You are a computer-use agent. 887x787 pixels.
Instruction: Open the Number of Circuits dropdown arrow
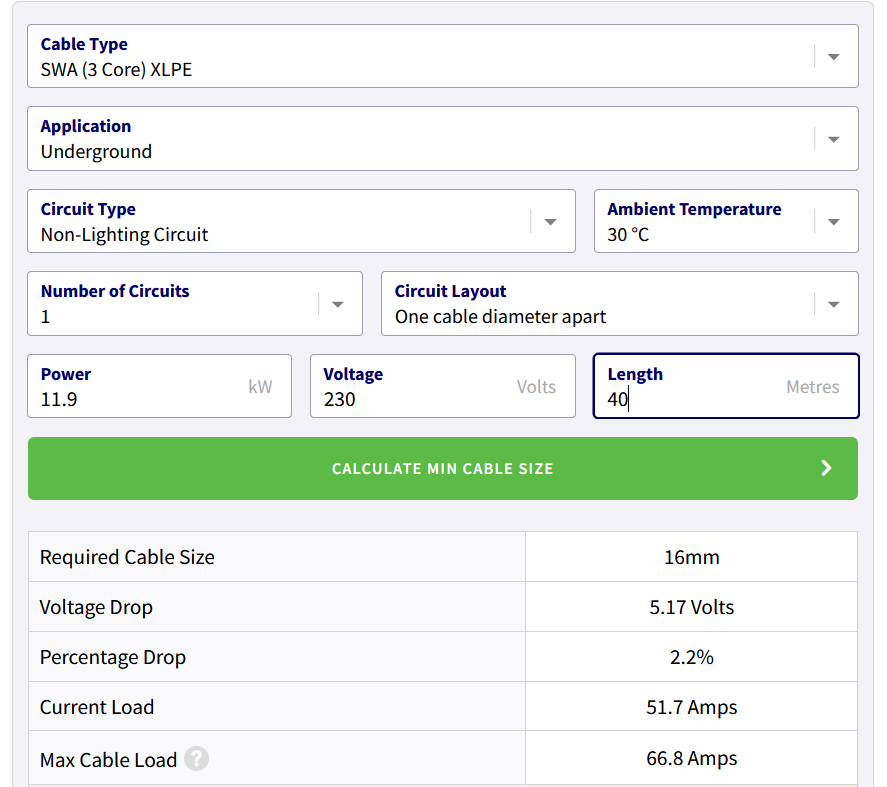click(x=337, y=304)
